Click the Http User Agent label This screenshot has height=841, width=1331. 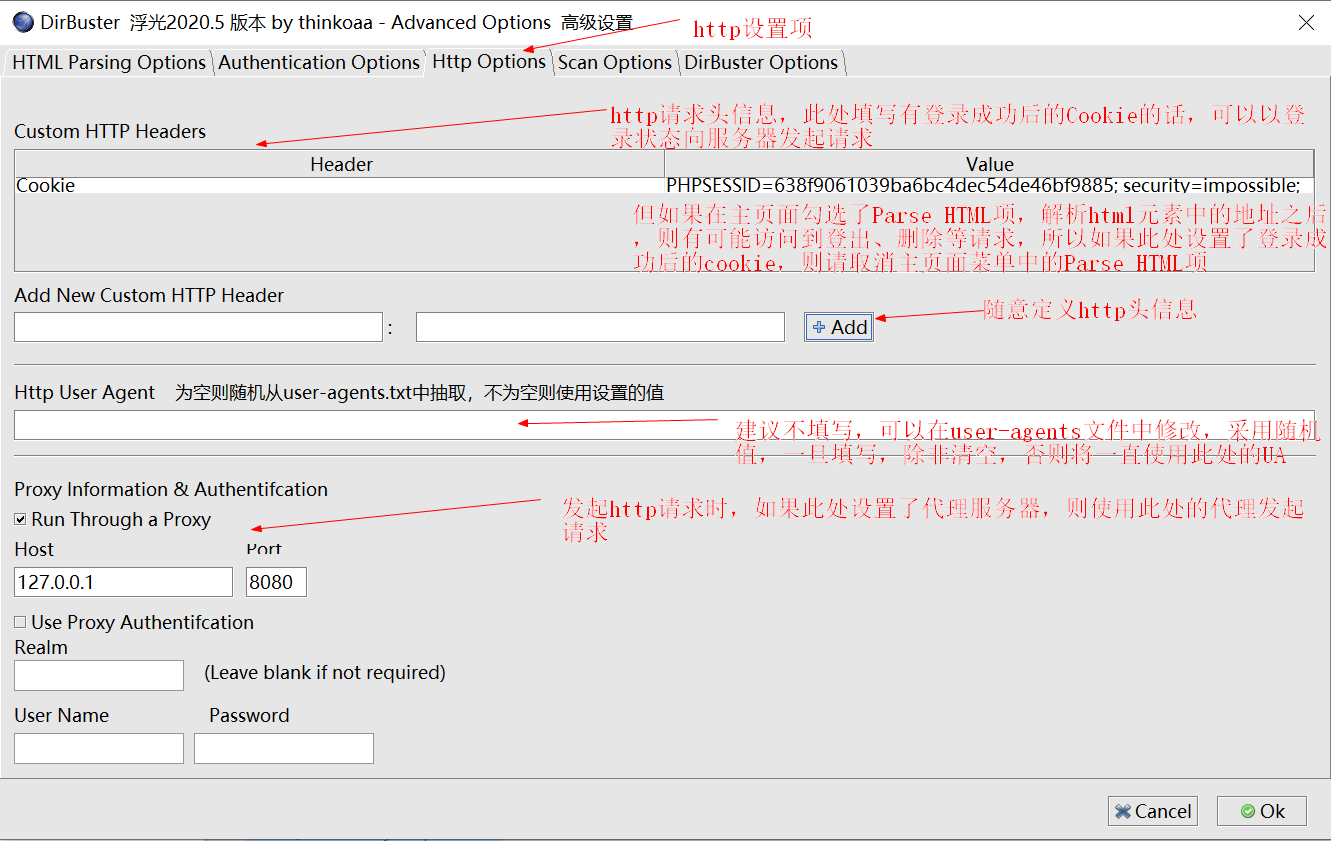pyautogui.click(x=85, y=393)
